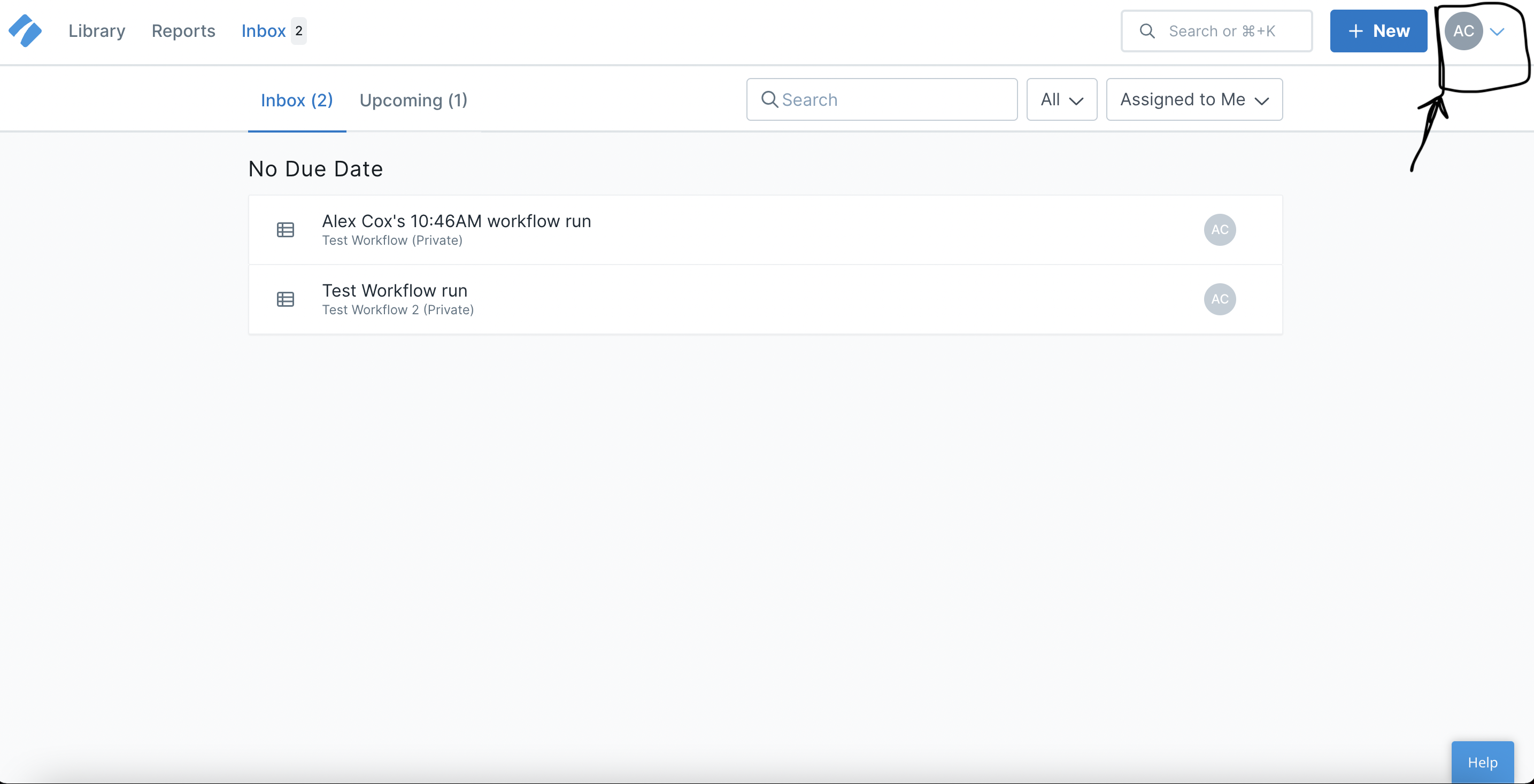Click table icon beside Test Workflow run
Screen dimensions: 1534x784
pyautogui.click(x=285, y=299)
